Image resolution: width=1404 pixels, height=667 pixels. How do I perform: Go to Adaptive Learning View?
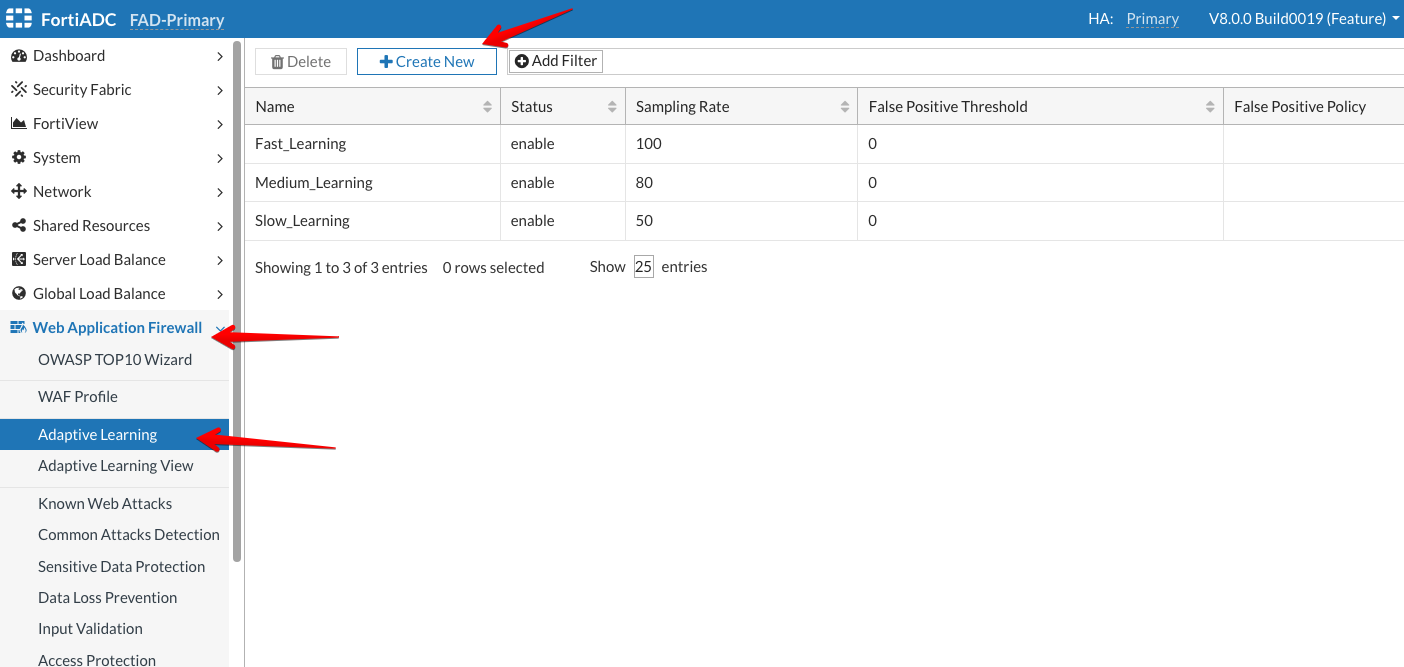(x=116, y=466)
